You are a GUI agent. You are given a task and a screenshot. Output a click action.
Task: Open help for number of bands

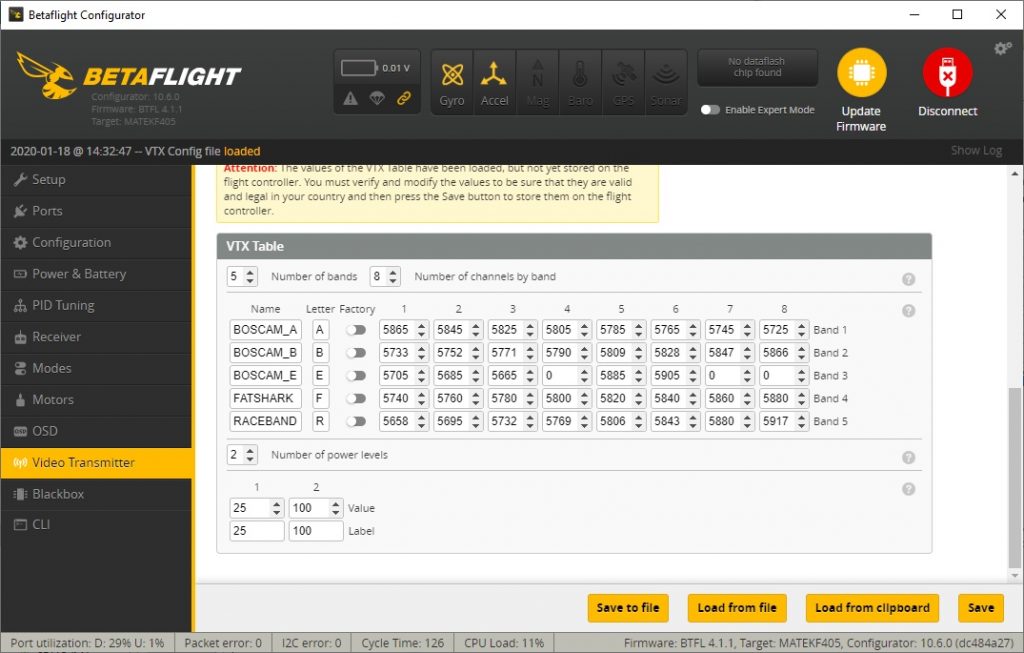pos(908,279)
